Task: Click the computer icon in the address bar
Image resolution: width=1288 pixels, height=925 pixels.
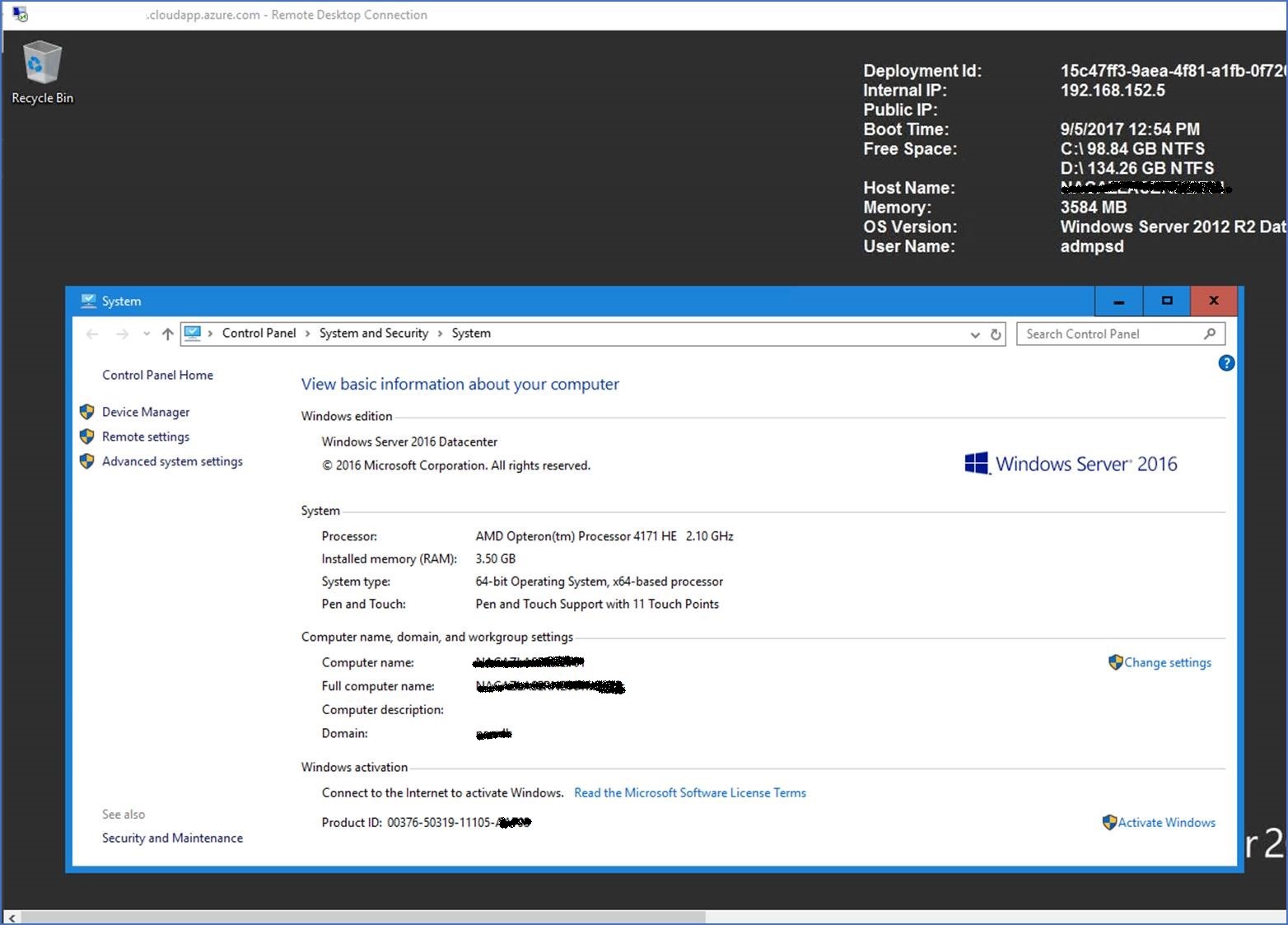Action: [193, 333]
